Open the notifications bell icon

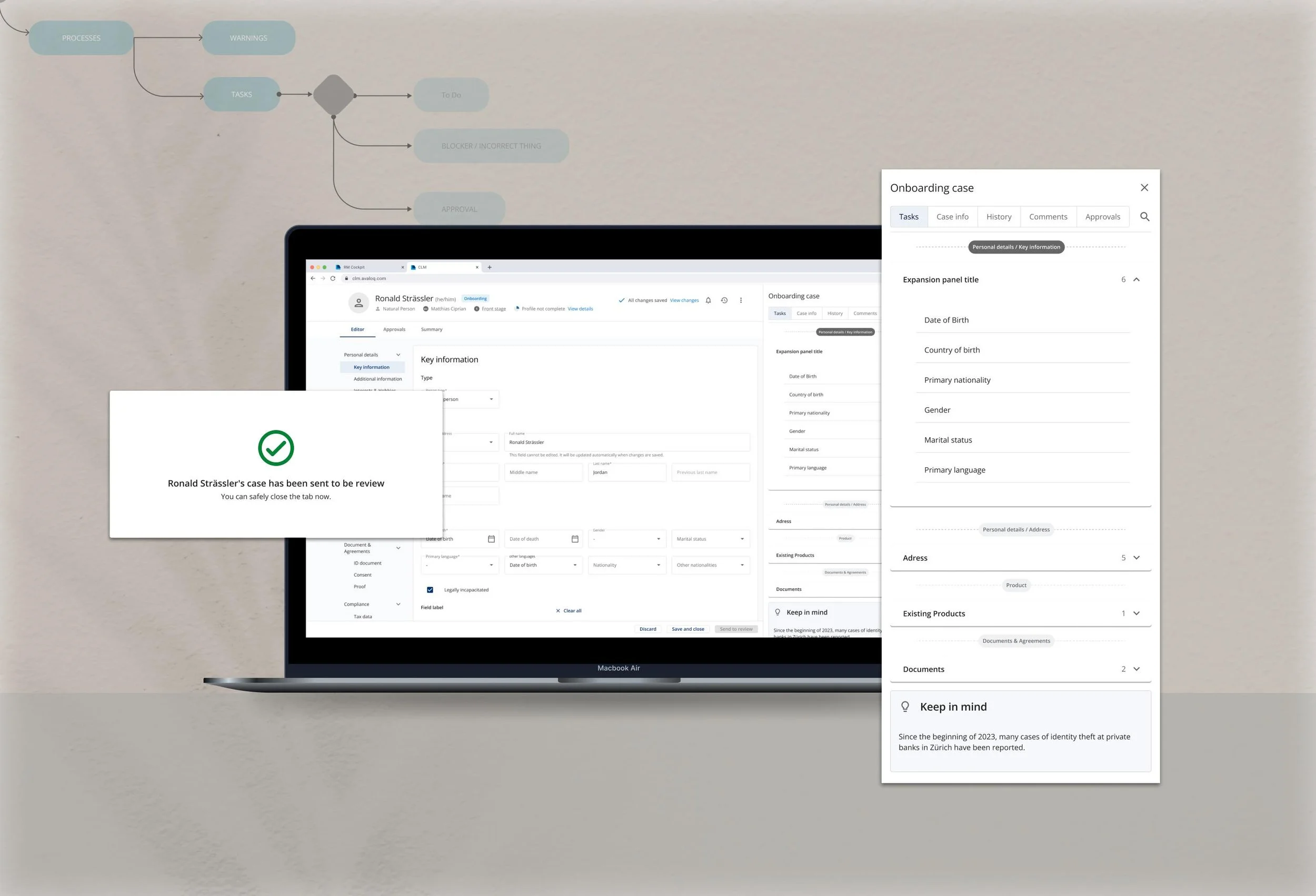tap(708, 300)
